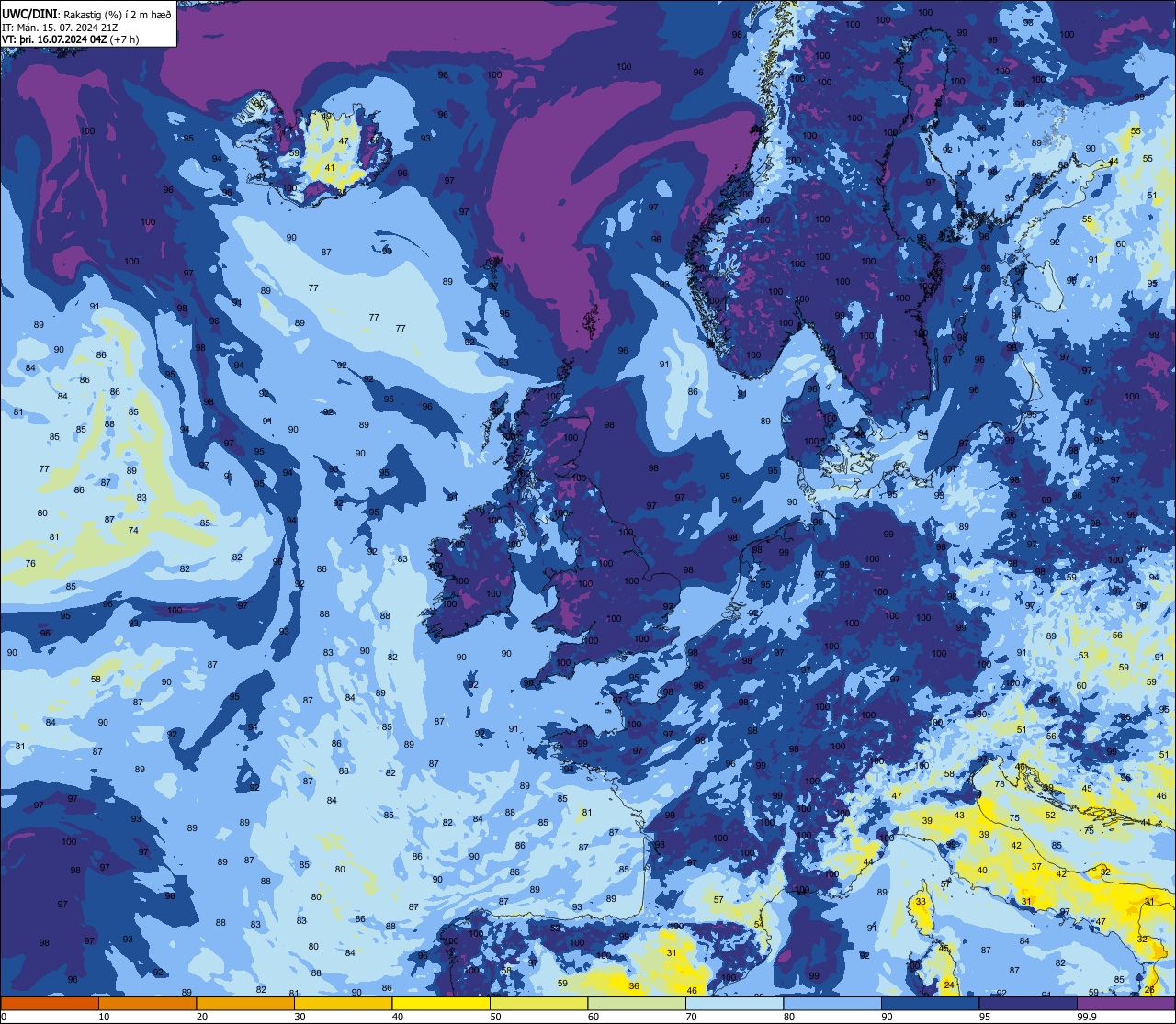Click the legend color band between 10 and 20
This screenshot has height=1024, width=1176.
(147, 1003)
